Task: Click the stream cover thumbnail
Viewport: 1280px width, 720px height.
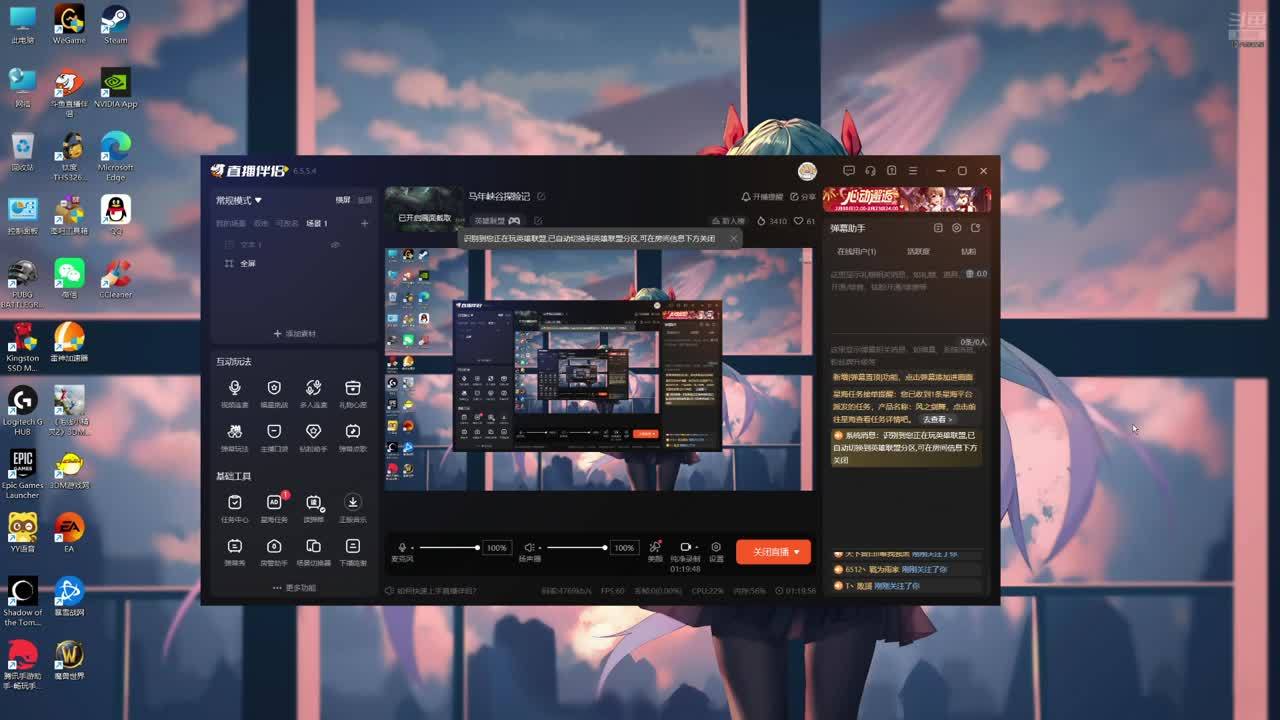Action: [425, 207]
